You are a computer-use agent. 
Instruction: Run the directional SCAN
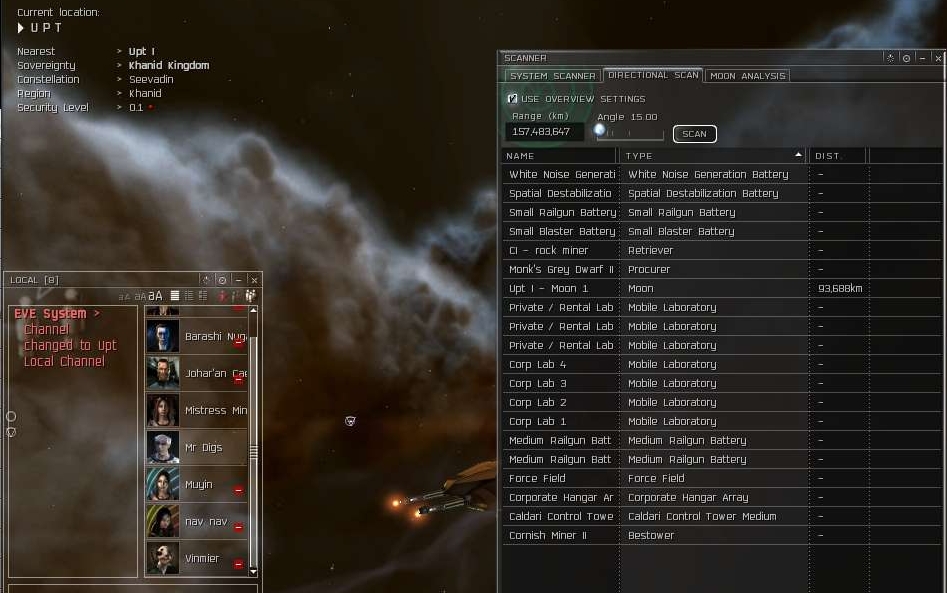coord(695,134)
